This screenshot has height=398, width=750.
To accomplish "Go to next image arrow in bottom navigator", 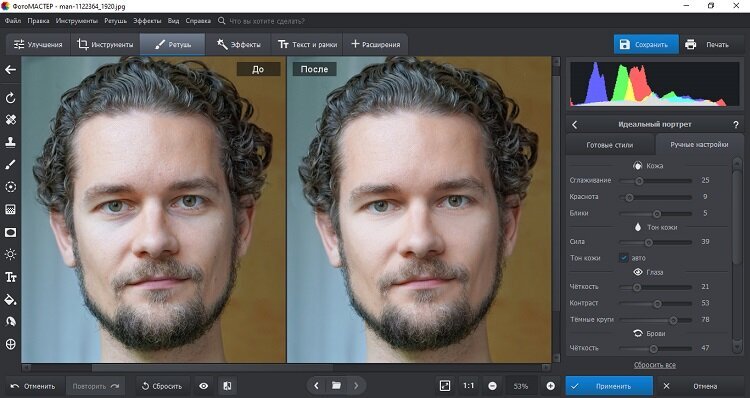I will coord(356,386).
